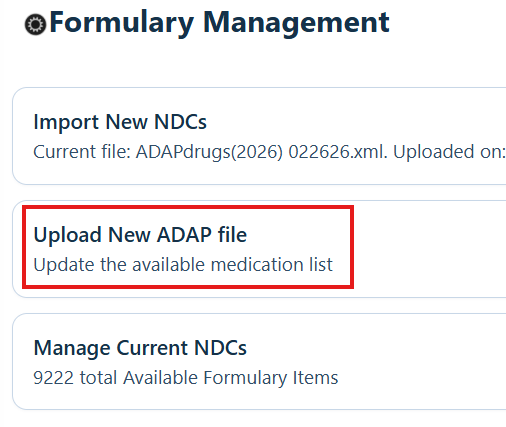Click 'NDCs' in Import New heading

180,122
